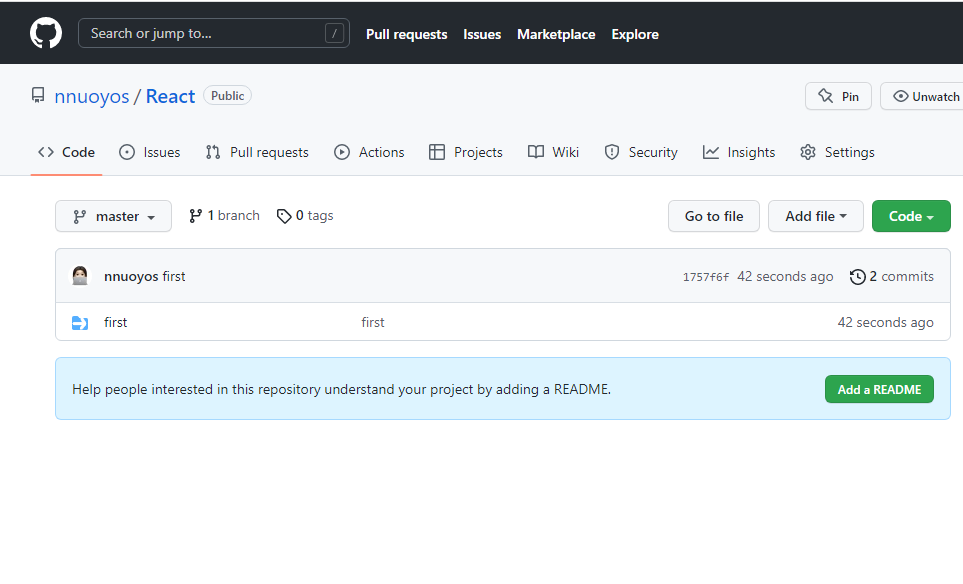Screen dimensions: 963x584
Task: Open the Security tab
Action: tap(641, 152)
